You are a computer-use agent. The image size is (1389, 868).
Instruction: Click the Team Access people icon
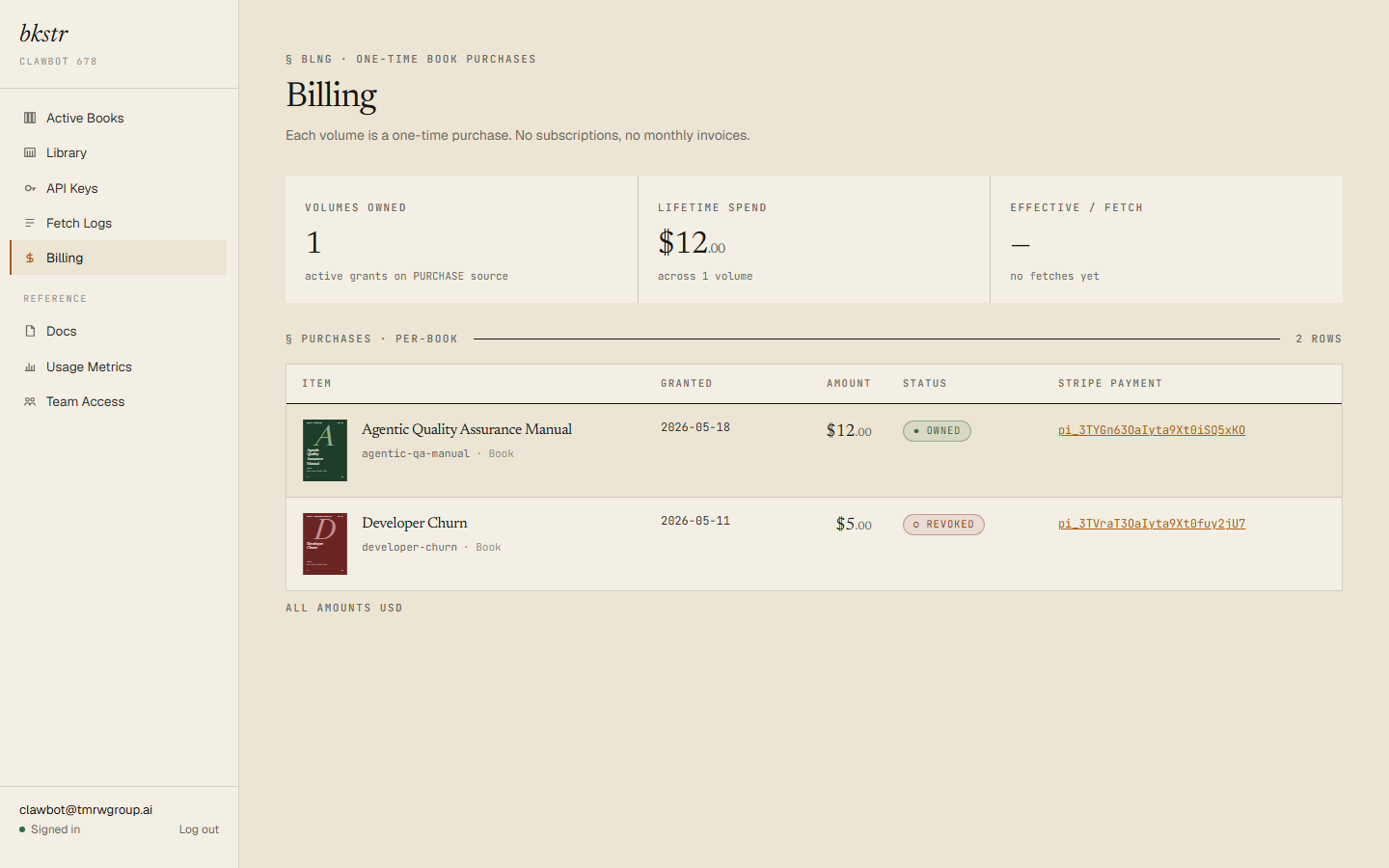tap(30, 401)
